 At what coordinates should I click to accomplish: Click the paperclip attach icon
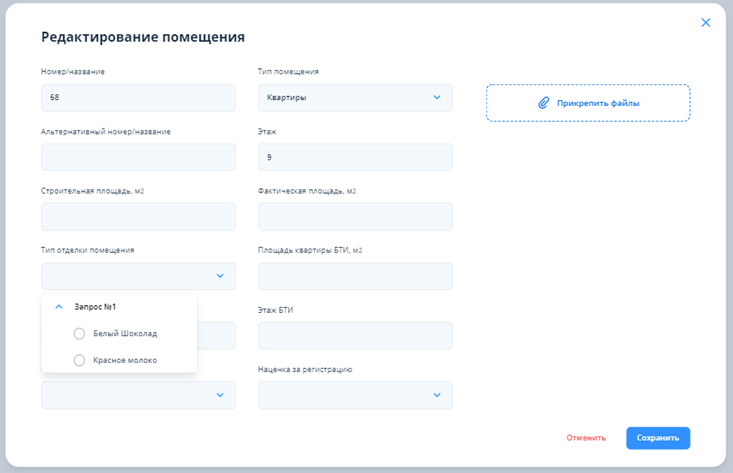click(544, 103)
